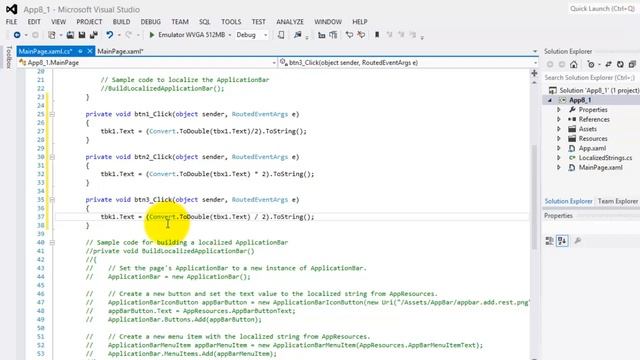Open the tab list dropdown arrow

pos(535,52)
